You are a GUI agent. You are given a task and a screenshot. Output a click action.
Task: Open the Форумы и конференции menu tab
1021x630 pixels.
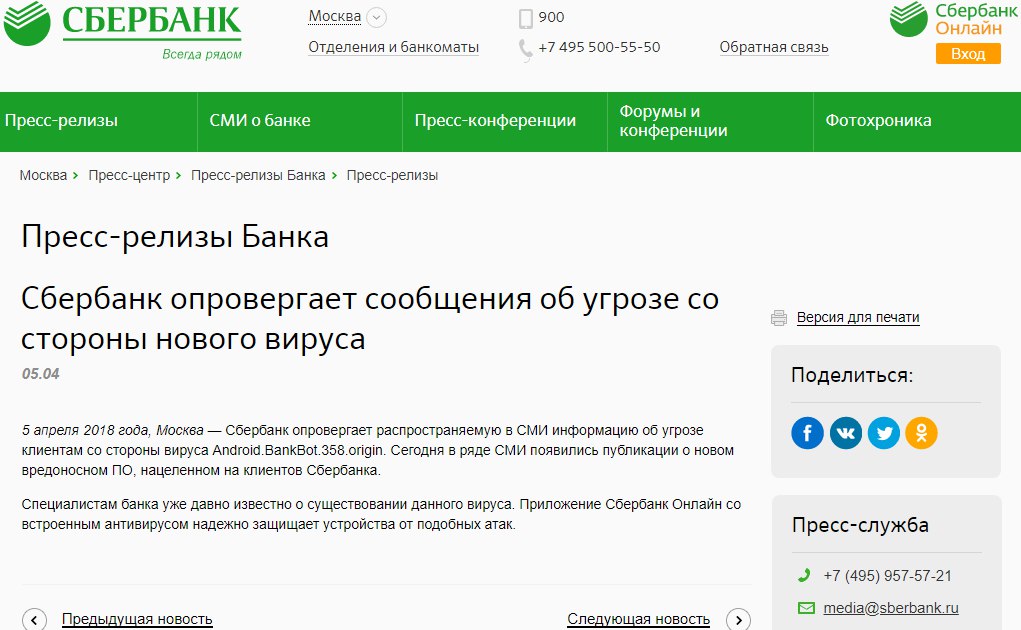(710, 121)
